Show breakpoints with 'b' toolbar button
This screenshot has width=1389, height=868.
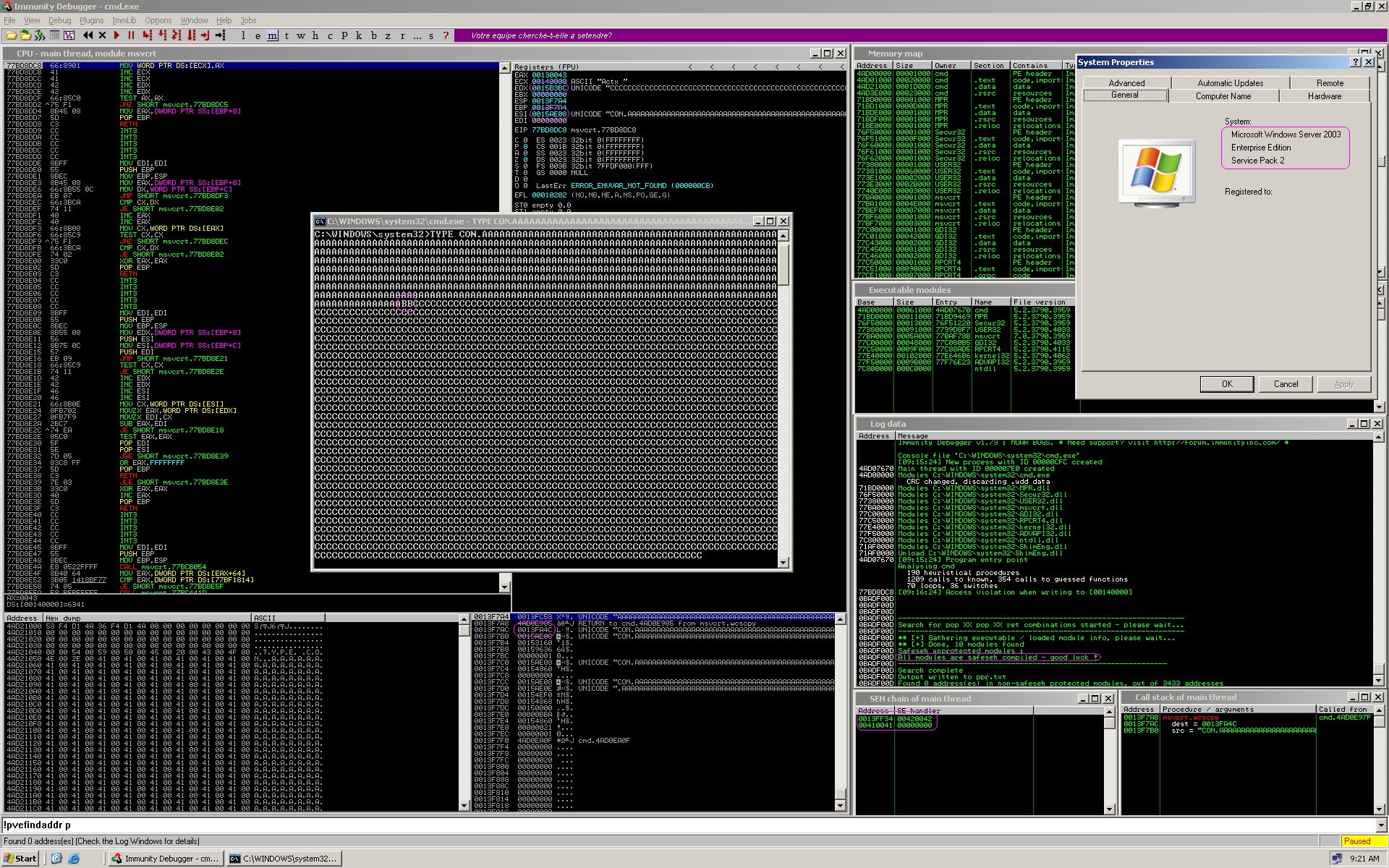pyautogui.click(x=373, y=35)
